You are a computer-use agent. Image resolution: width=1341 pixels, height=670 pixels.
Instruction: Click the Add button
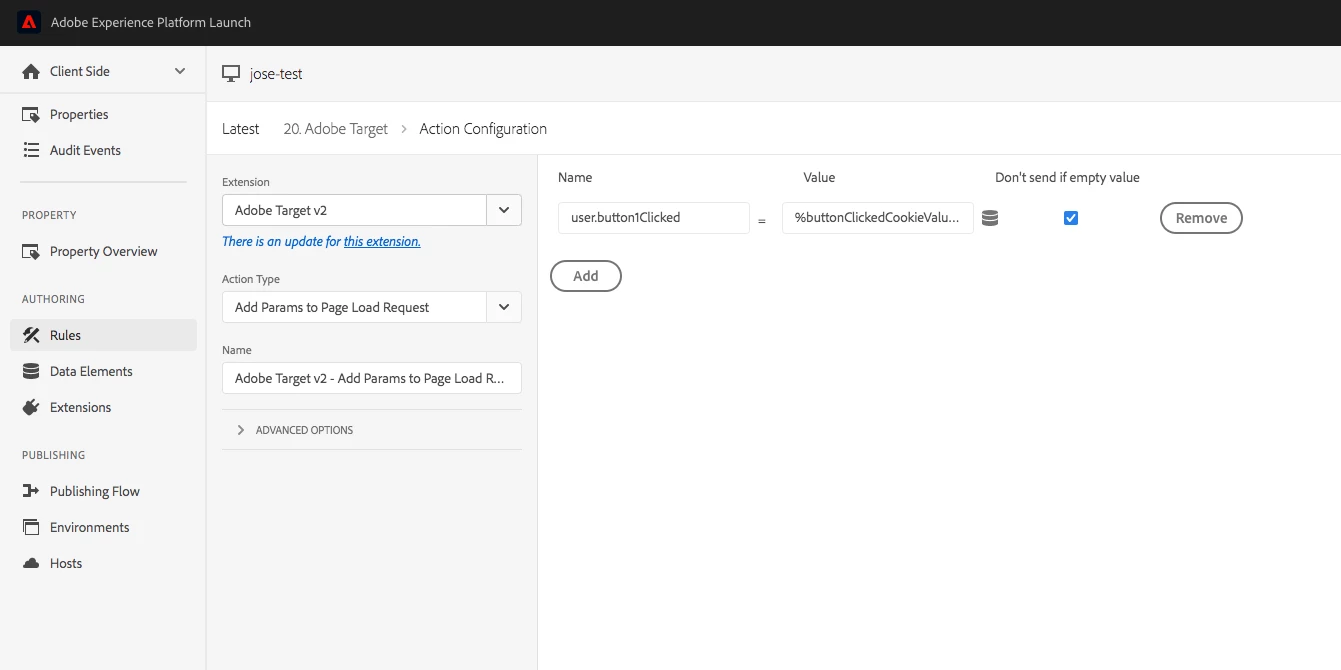(586, 276)
